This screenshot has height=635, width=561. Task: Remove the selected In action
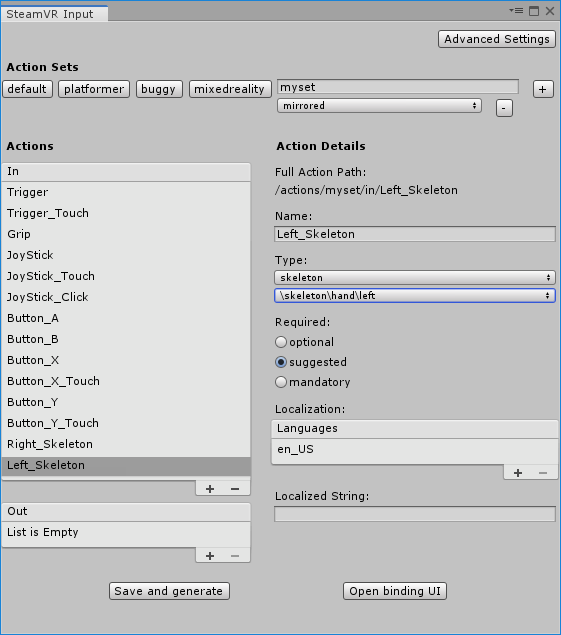pyautogui.click(x=235, y=489)
